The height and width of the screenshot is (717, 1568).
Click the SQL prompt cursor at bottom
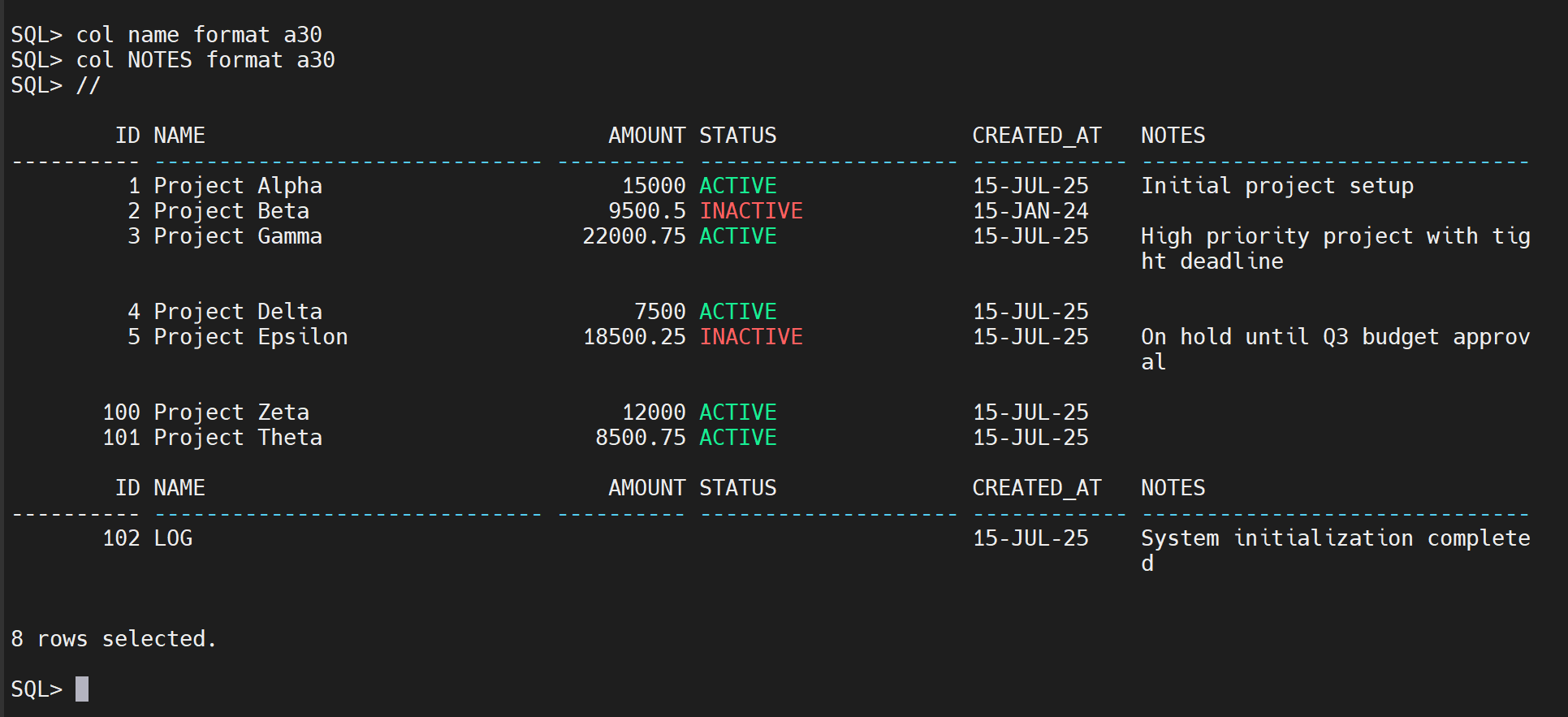click(x=82, y=689)
